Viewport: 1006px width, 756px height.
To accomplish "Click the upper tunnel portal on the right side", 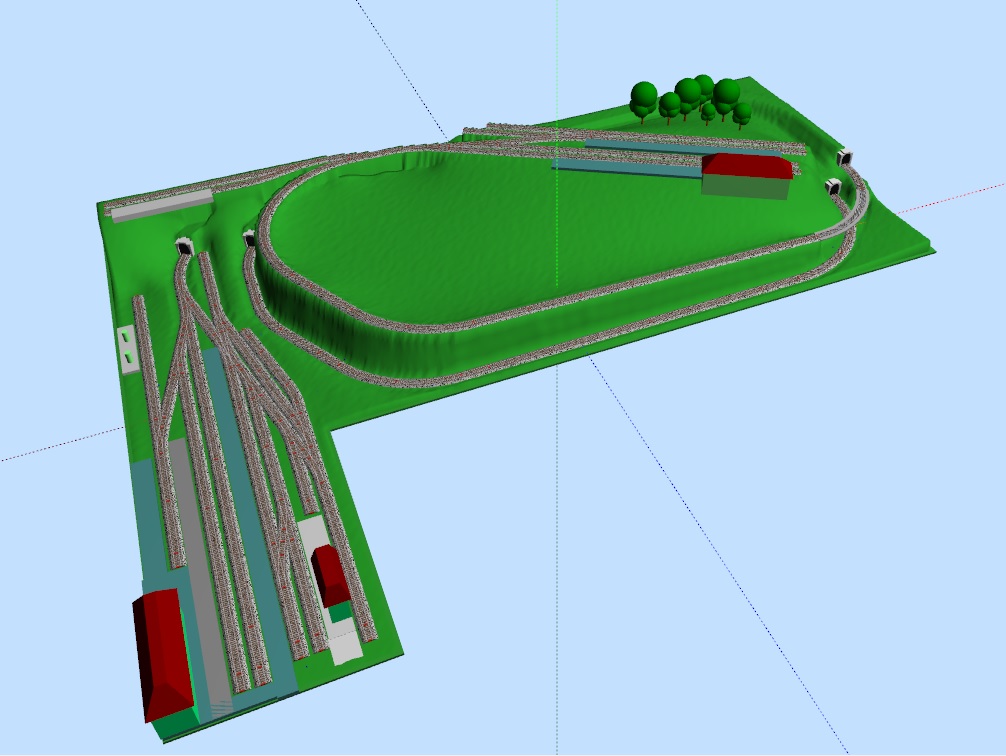I will pyautogui.click(x=847, y=156).
